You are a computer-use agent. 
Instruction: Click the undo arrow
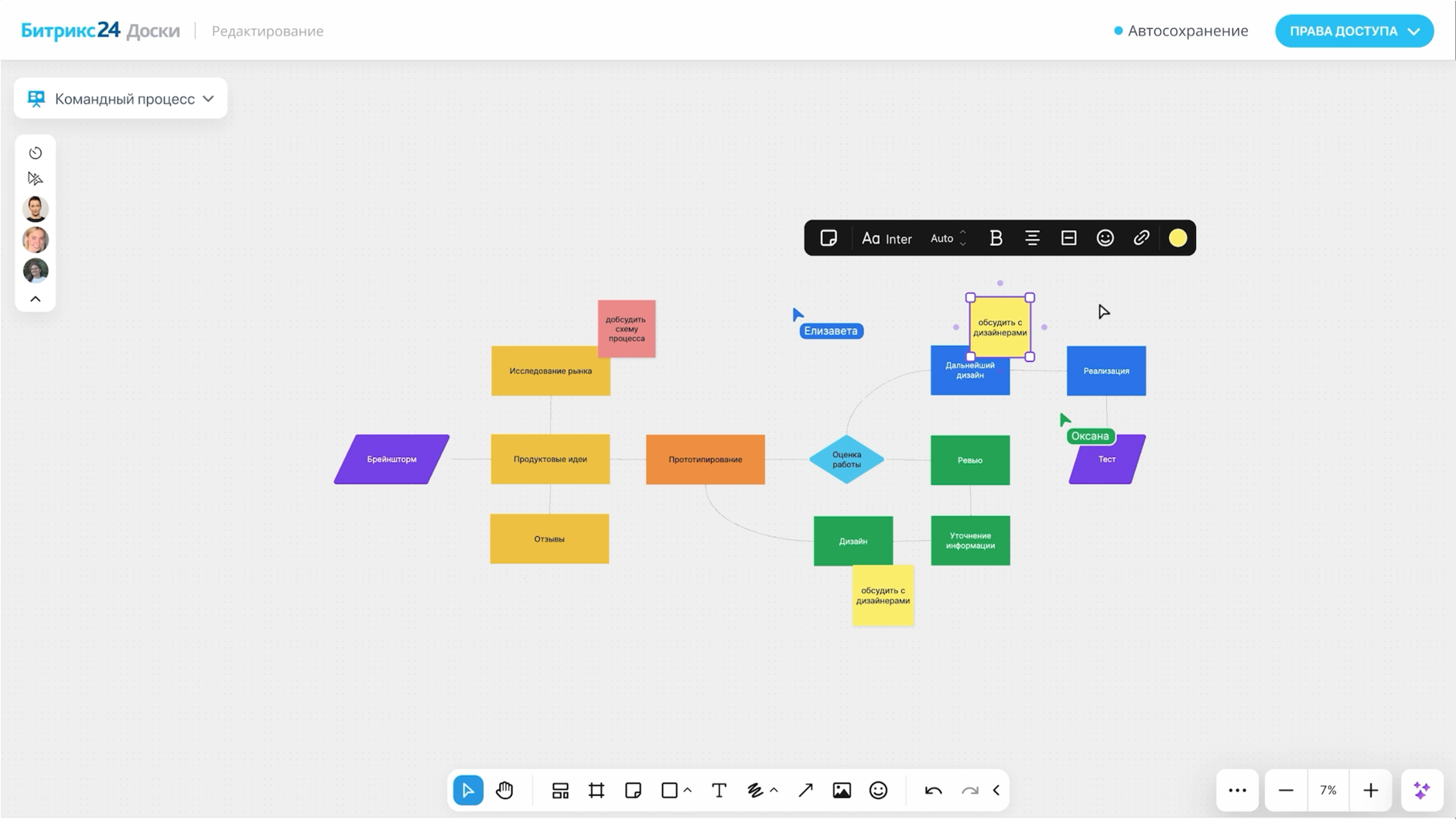pos(933,790)
